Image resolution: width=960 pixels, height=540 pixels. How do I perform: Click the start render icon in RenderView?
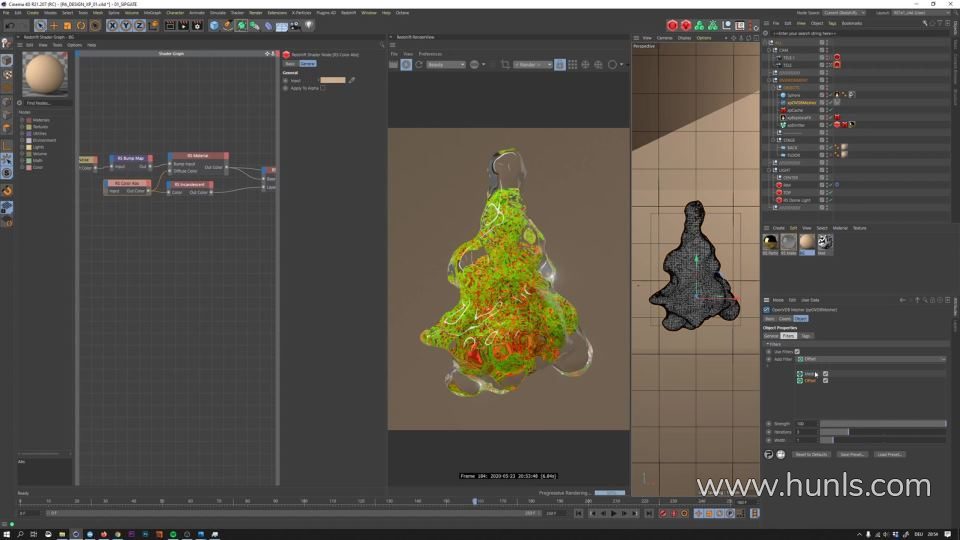pyautogui.click(x=406, y=64)
